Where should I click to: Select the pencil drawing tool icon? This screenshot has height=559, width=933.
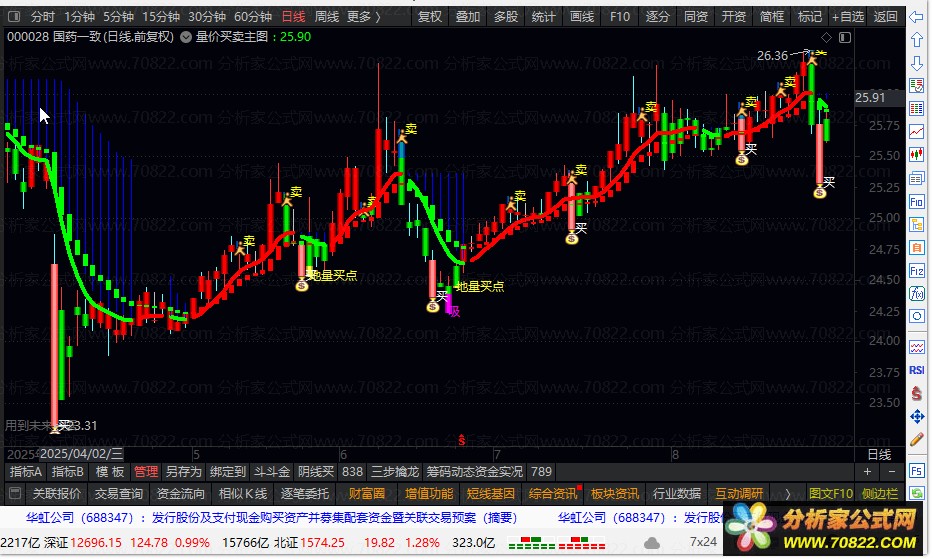pyautogui.click(x=917, y=440)
